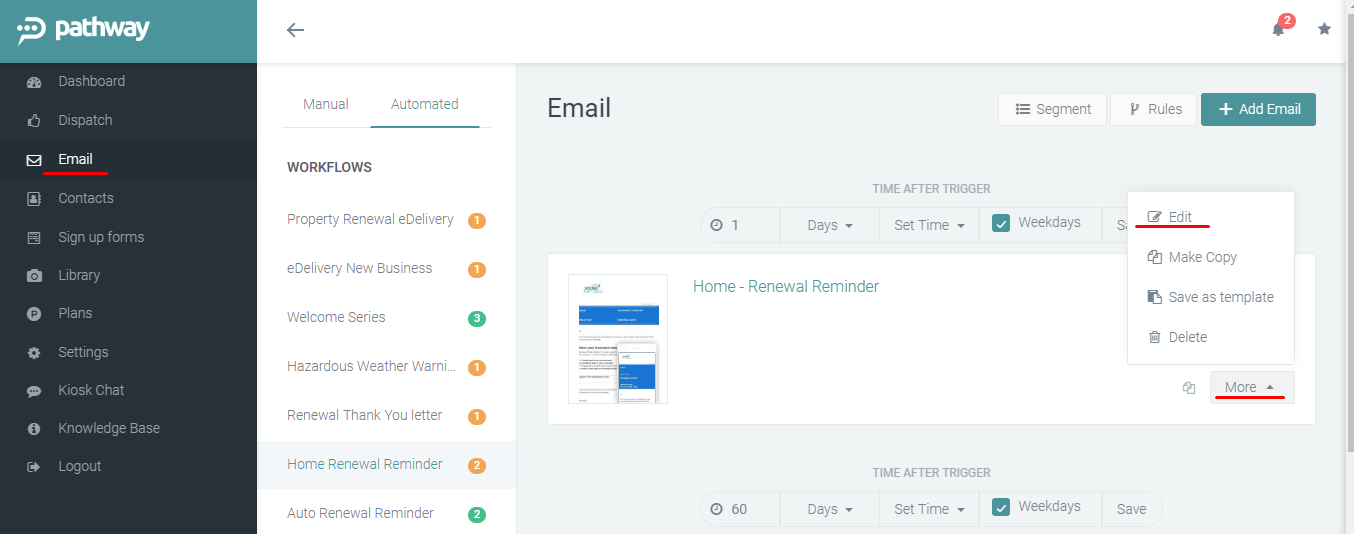Open Kiosk Chat in the sidebar
Screen dimensions: 1354x534
tap(91, 390)
